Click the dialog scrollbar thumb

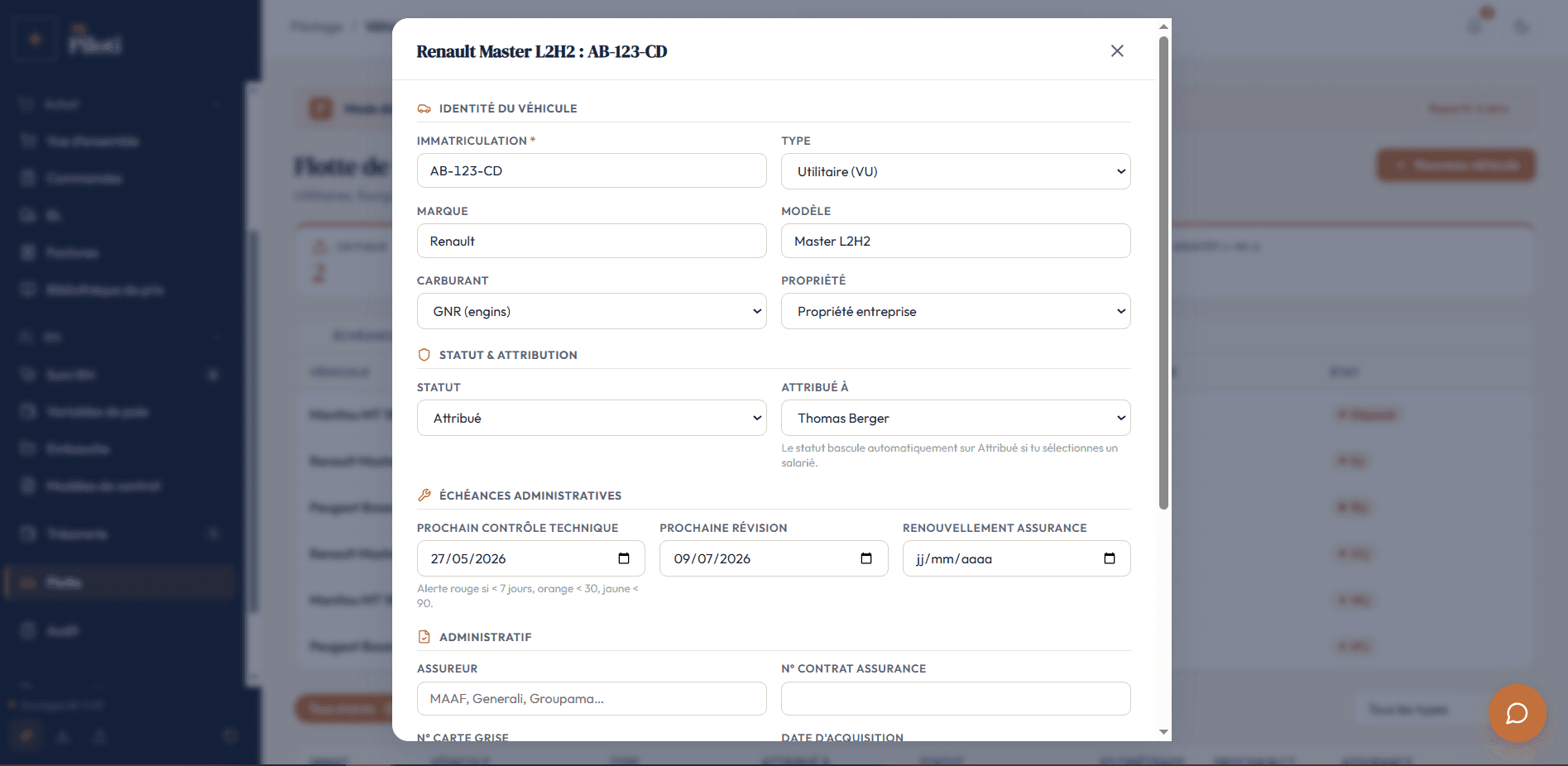[1163, 273]
